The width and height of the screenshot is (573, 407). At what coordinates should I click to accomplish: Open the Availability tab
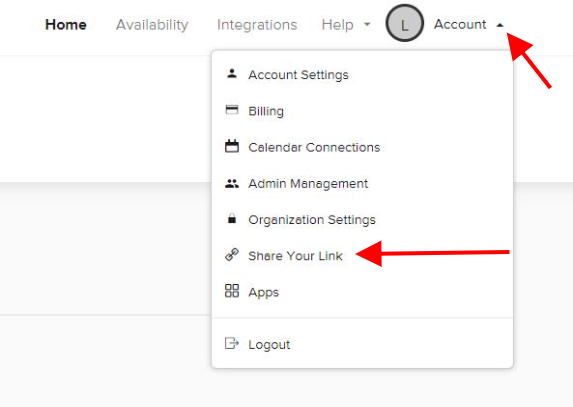click(x=152, y=24)
